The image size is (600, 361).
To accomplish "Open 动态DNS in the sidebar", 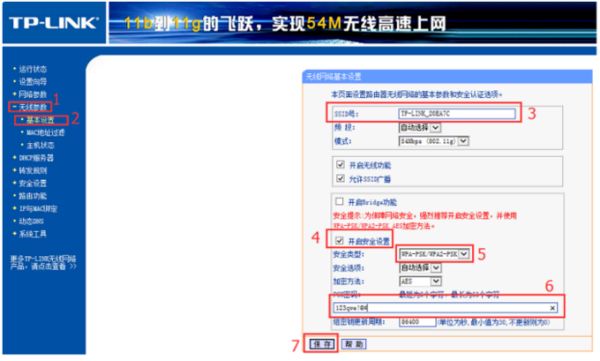I will tap(31, 221).
